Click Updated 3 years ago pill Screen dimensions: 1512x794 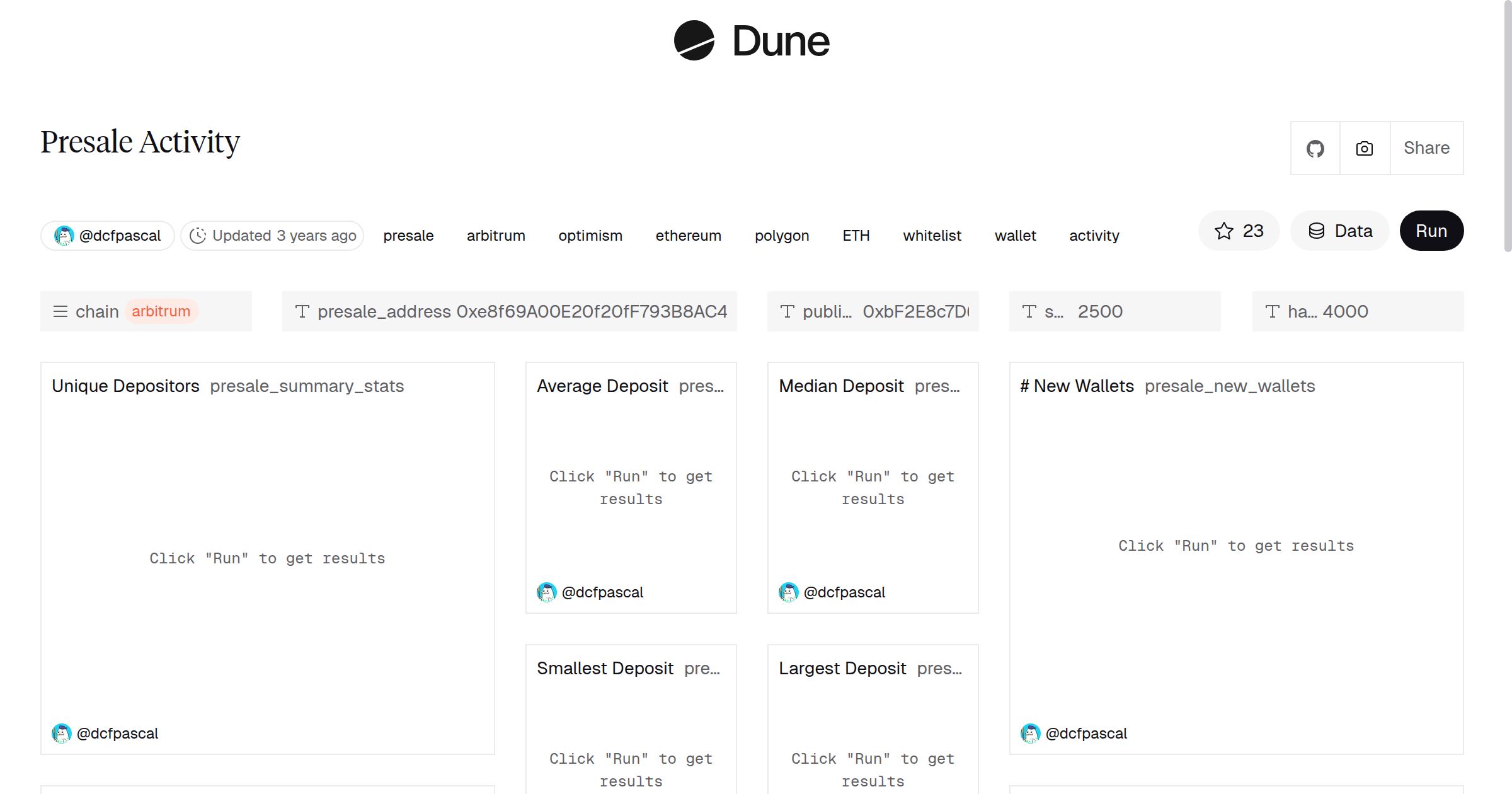[272, 235]
